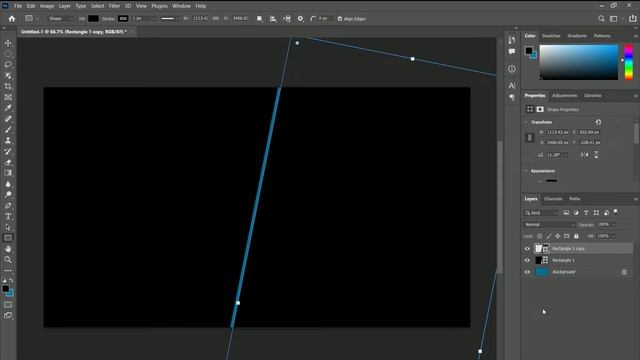Switch to the Swatches tab
Image resolution: width=640 pixels, height=360 pixels.
click(x=551, y=36)
